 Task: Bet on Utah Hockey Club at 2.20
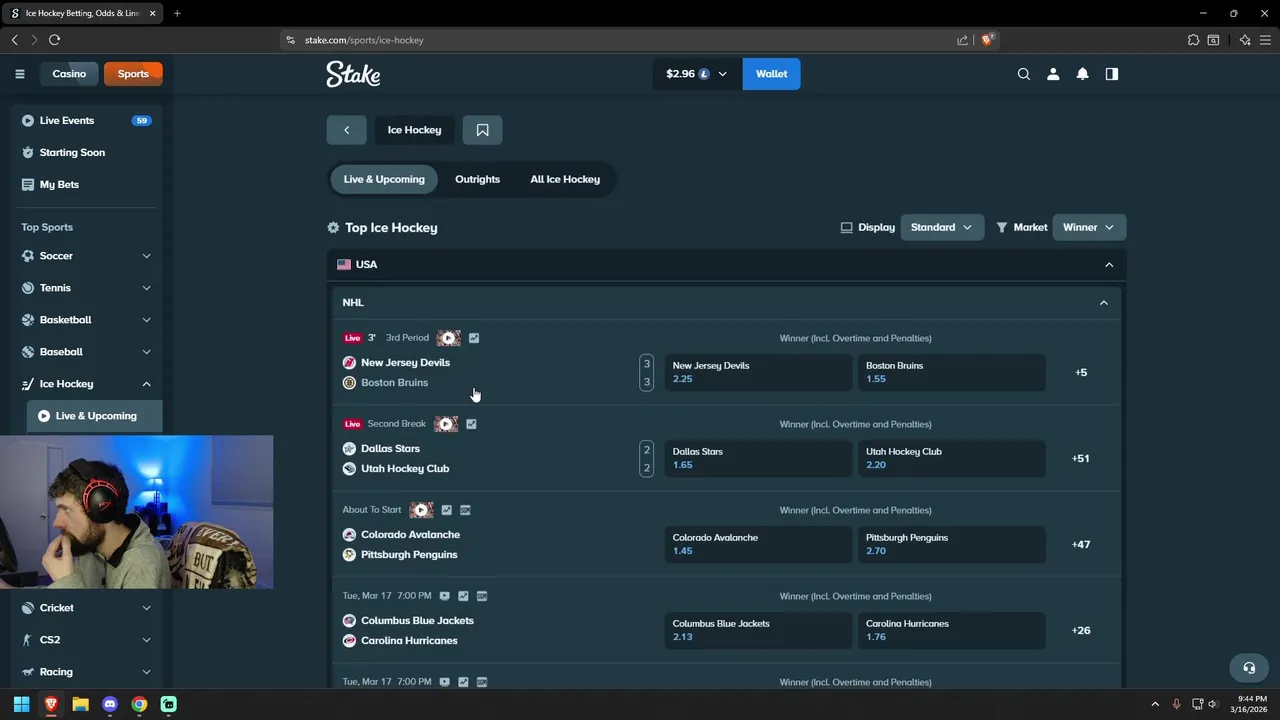pos(951,458)
